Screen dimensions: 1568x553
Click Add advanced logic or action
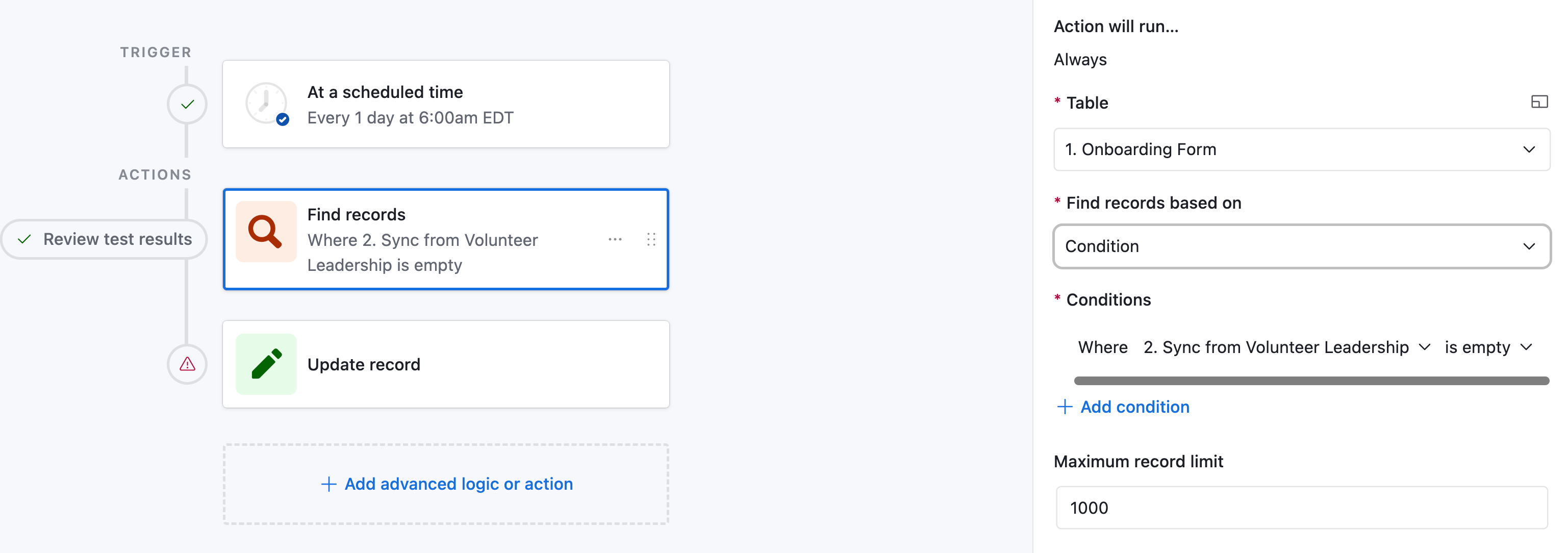pos(446,484)
